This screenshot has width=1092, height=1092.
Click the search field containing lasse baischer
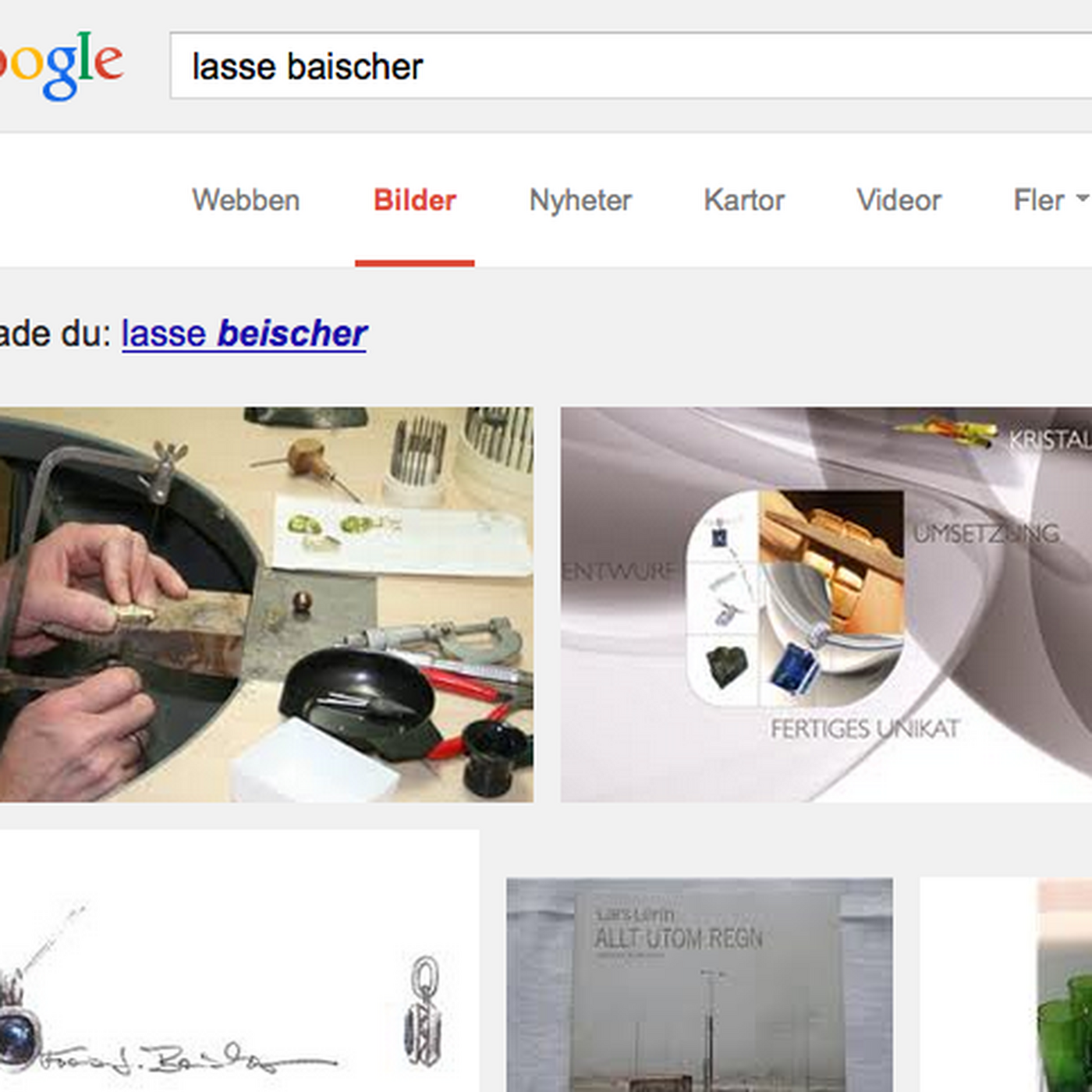630,66
